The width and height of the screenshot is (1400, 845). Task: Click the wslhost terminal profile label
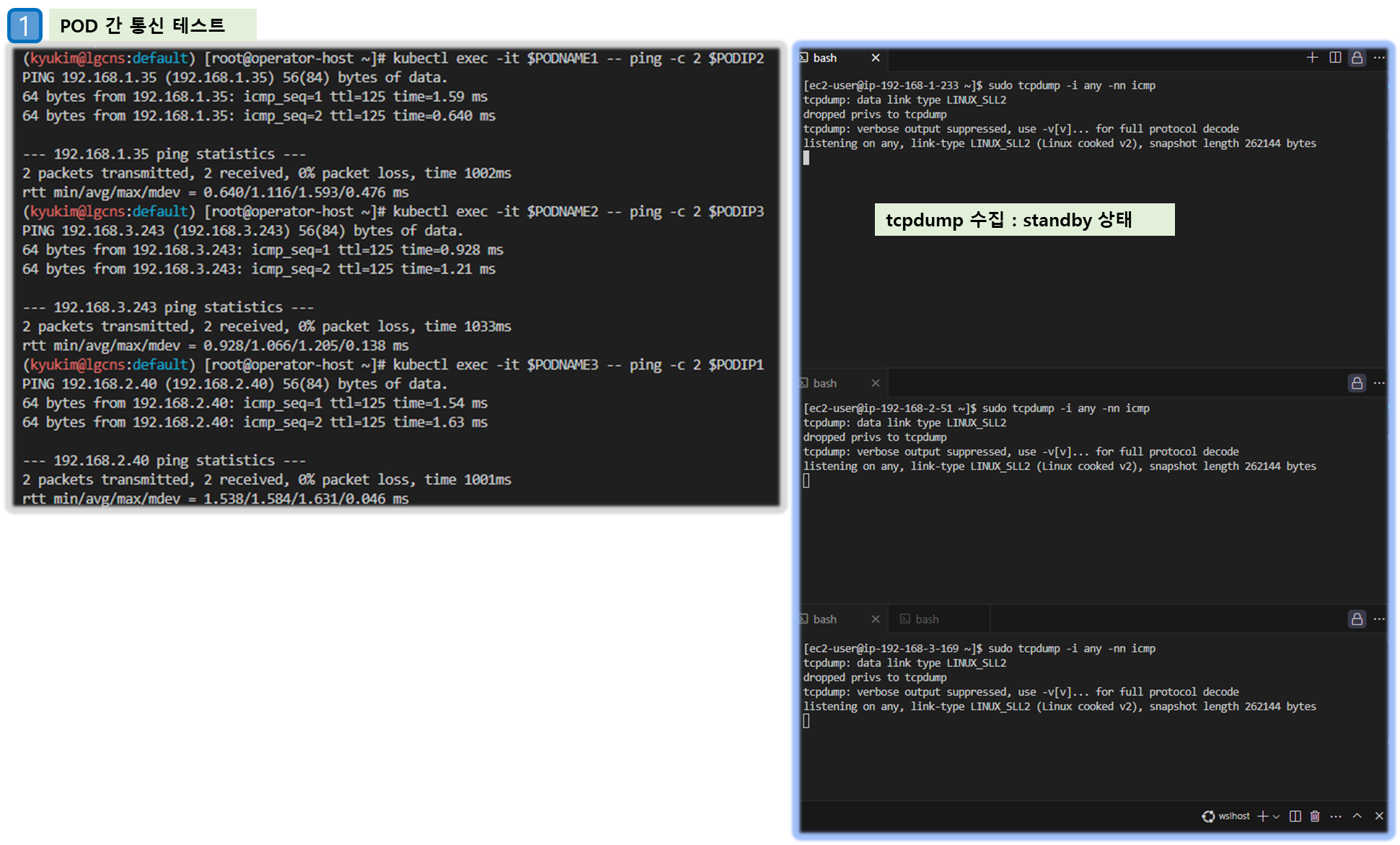click(1233, 816)
